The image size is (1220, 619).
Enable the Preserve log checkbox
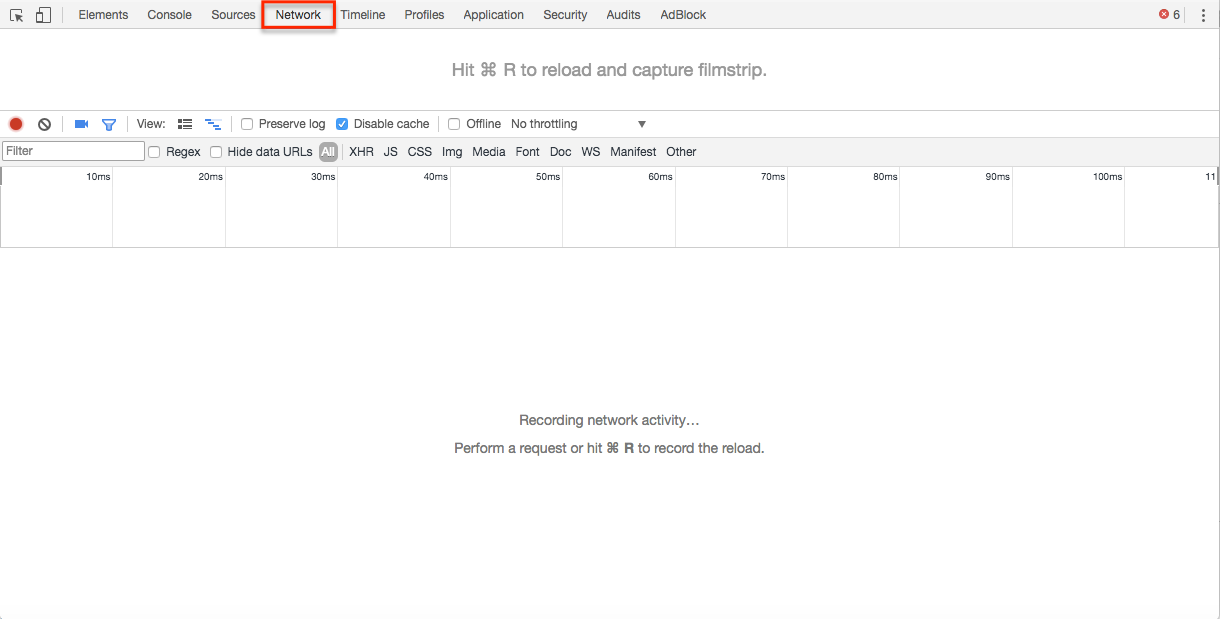[x=247, y=123]
